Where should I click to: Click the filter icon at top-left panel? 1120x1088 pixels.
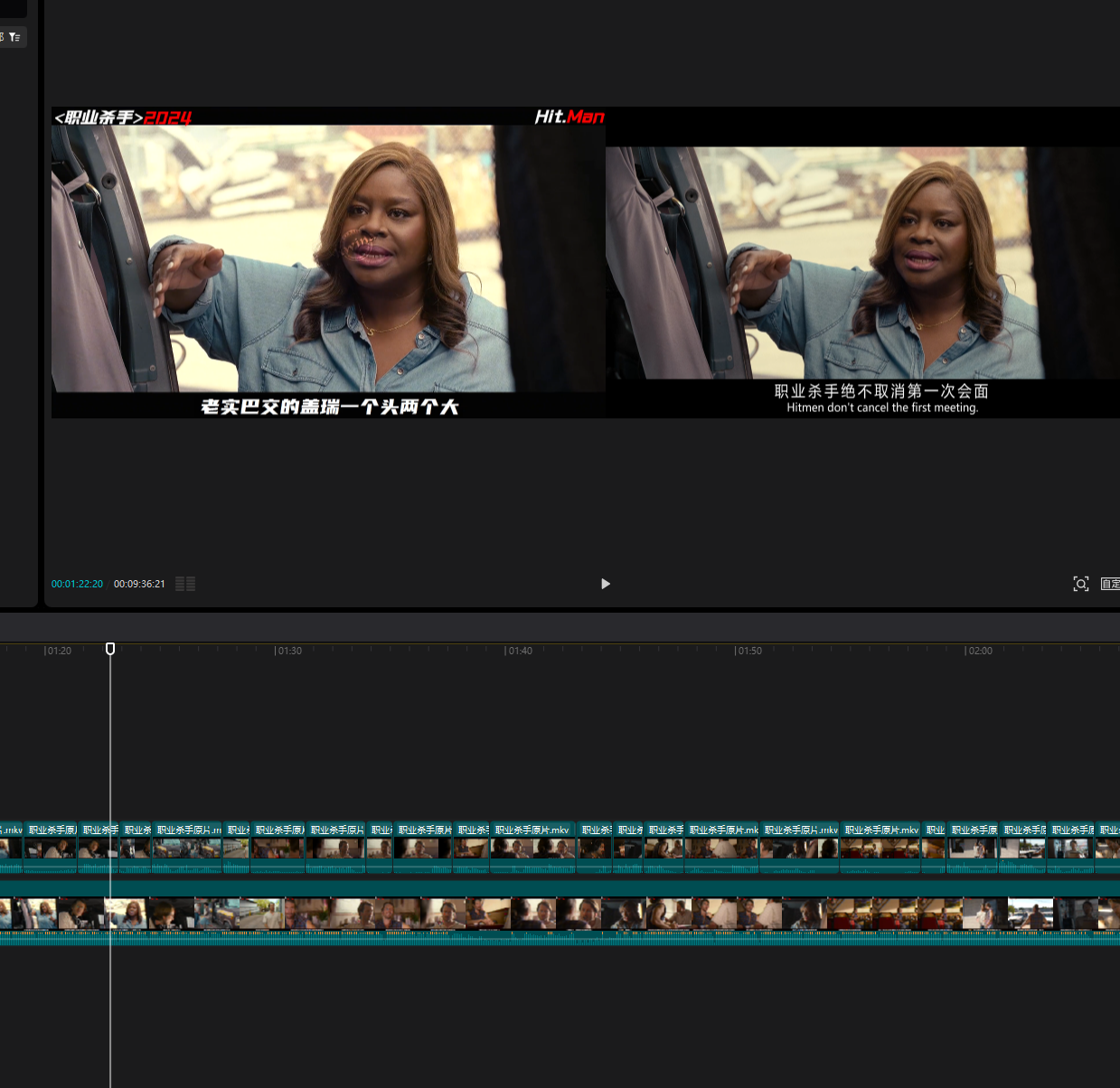click(x=14, y=37)
